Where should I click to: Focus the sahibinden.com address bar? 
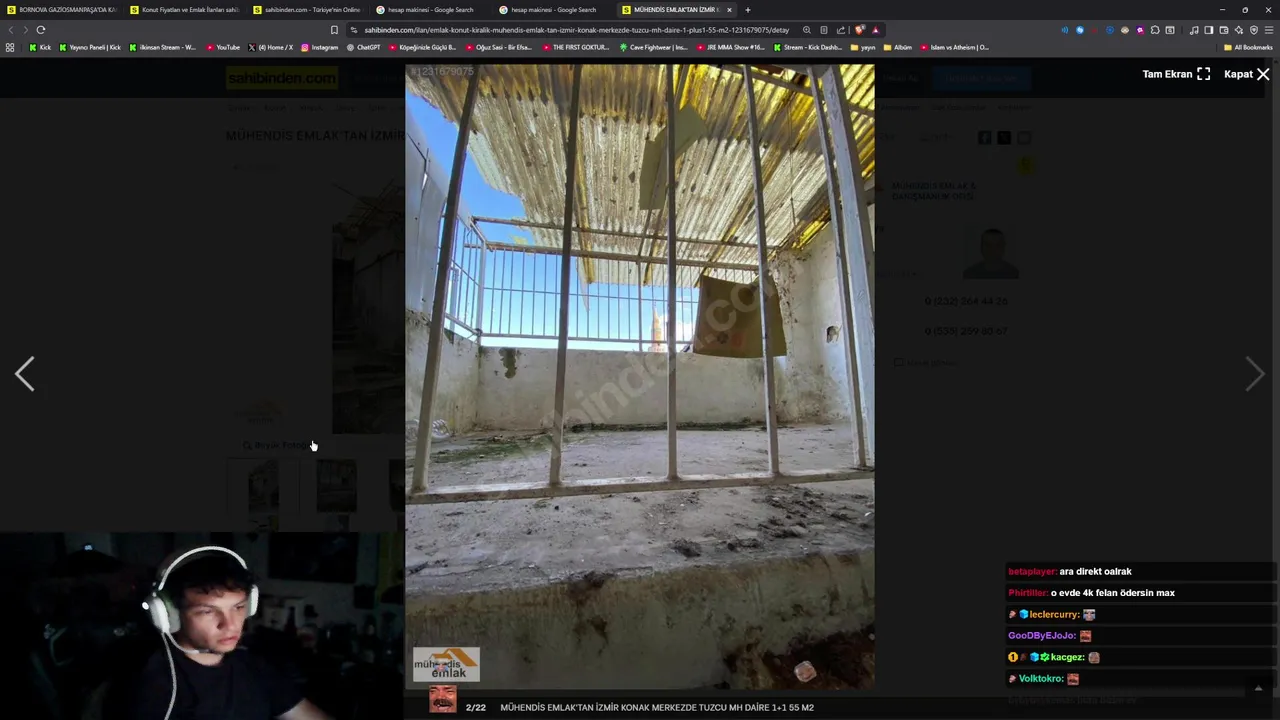click(x=575, y=30)
